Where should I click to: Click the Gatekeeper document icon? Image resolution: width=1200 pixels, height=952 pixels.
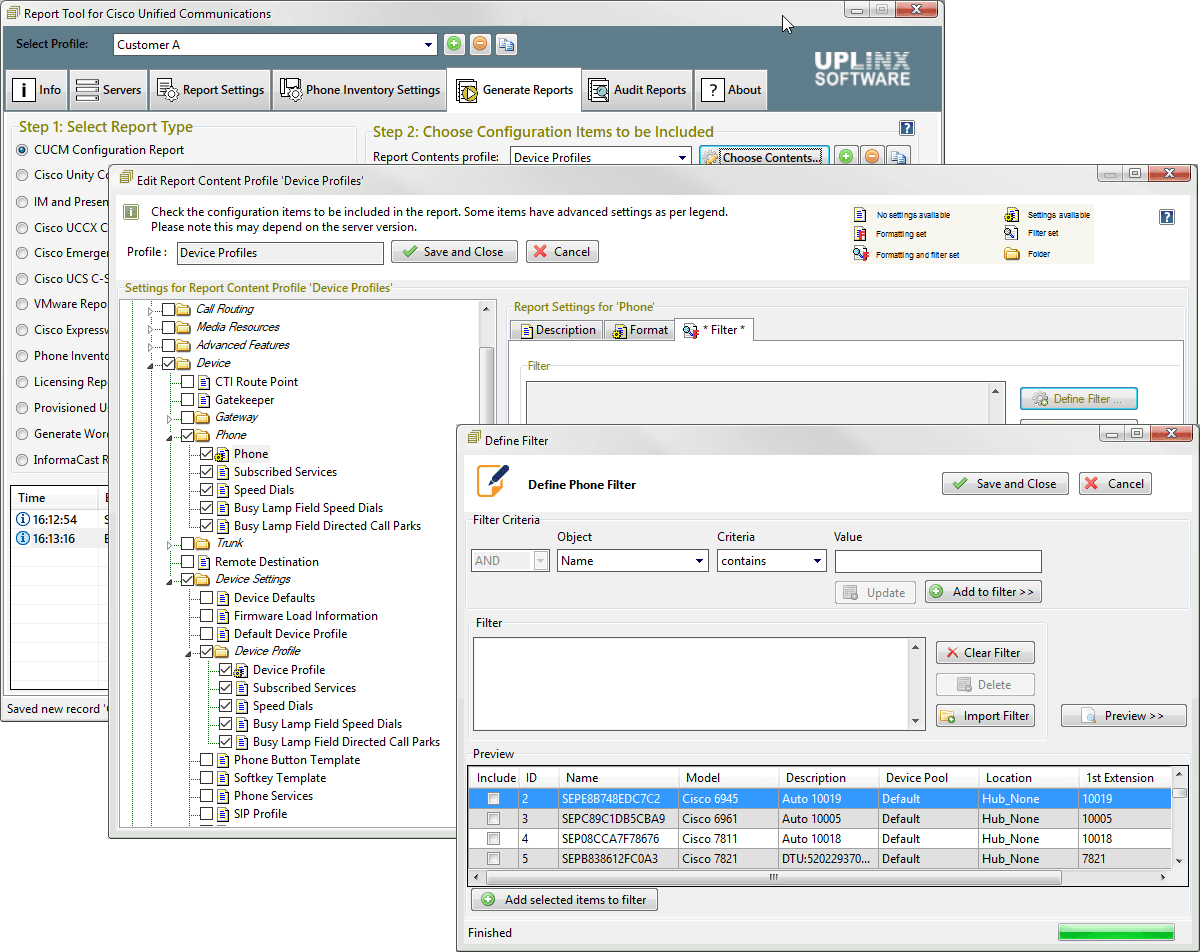pyautogui.click(x=205, y=400)
